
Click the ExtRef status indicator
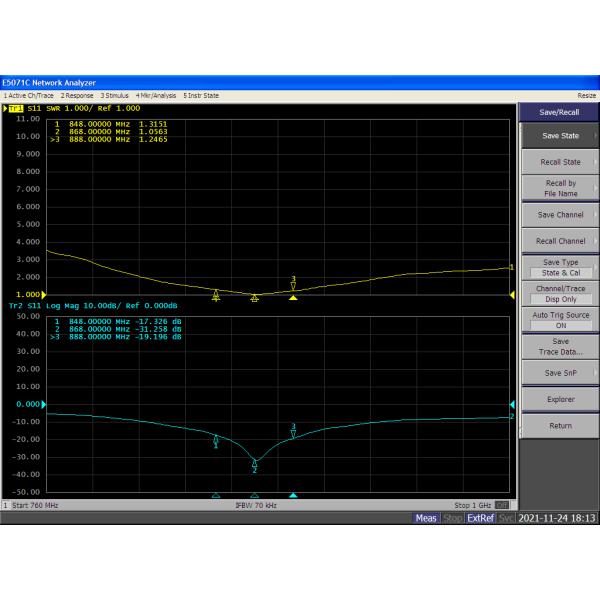tap(481, 518)
